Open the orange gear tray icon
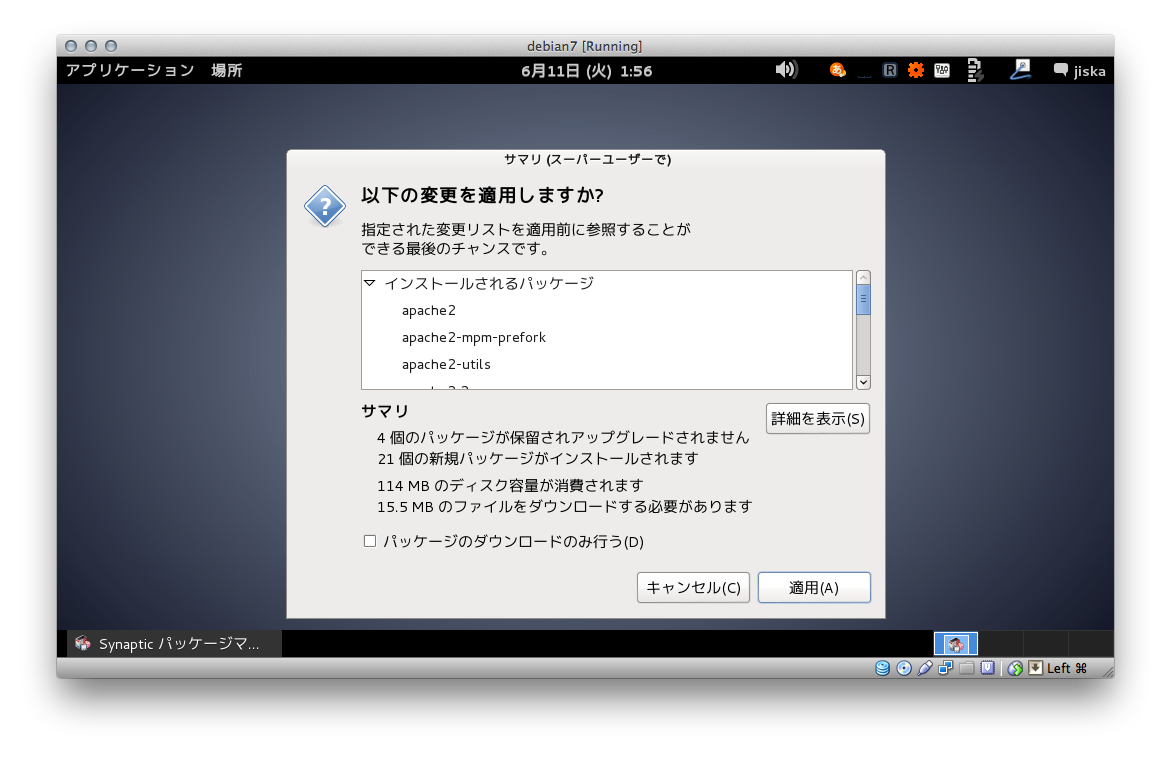This screenshot has height=757, width=1171. pyautogui.click(x=916, y=70)
